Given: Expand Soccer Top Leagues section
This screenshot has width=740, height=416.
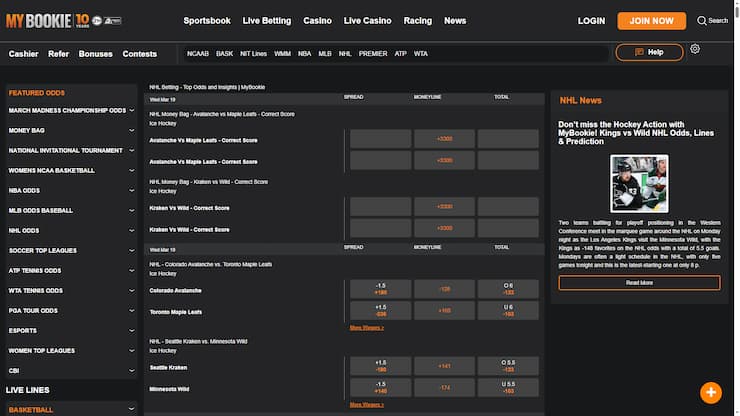Looking at the screenshot, I should pyautogui.click(x=71, y=251).
